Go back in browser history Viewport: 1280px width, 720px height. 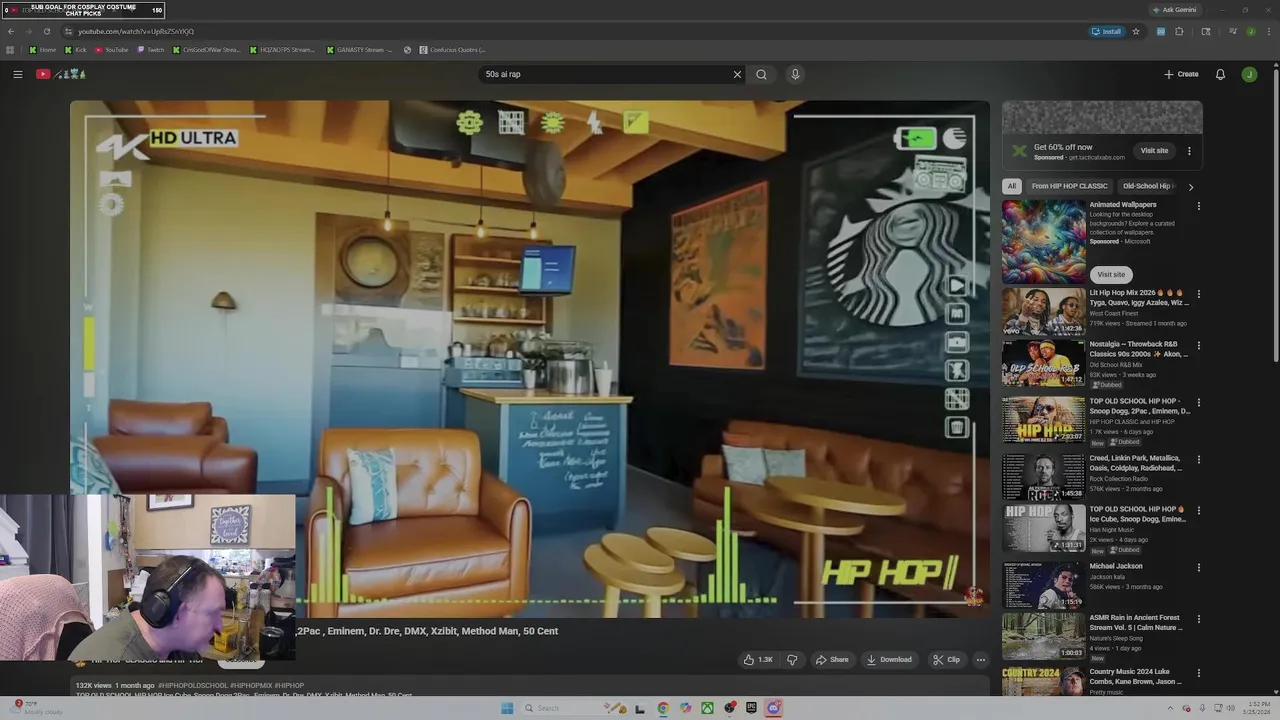point(11,31)
